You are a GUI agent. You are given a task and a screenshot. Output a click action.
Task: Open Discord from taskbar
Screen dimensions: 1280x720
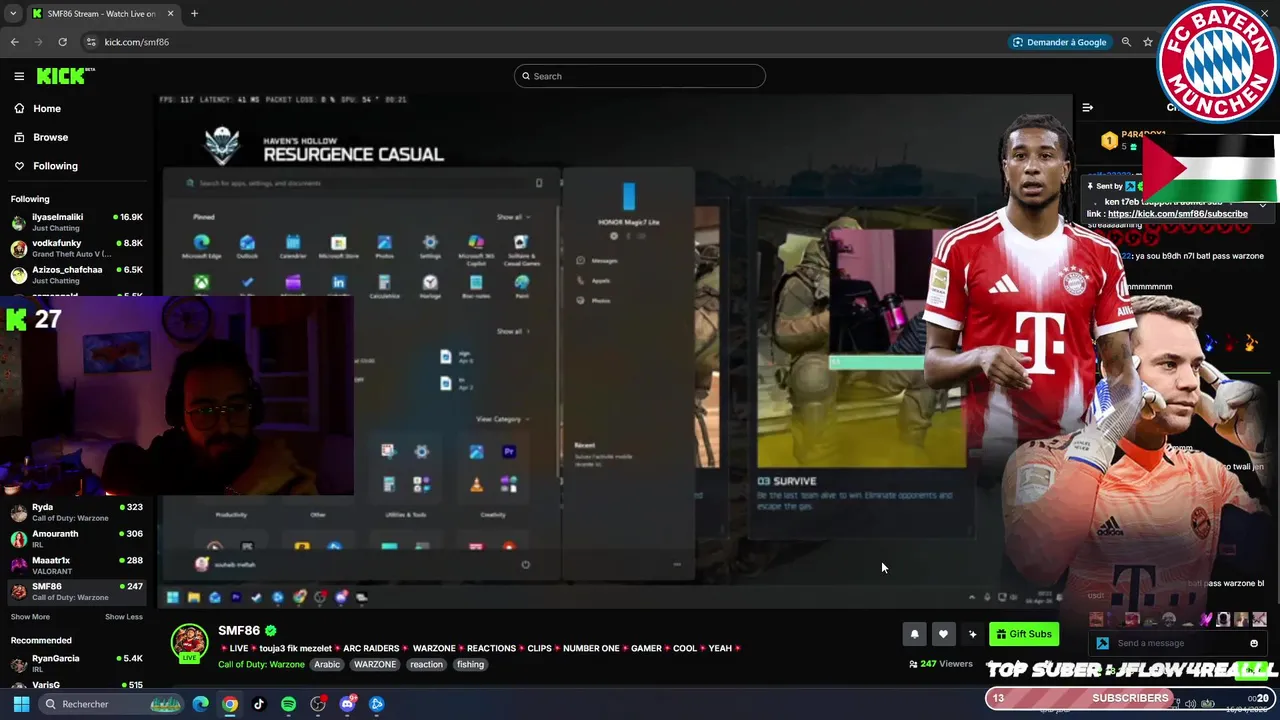(x=347, y=704)
